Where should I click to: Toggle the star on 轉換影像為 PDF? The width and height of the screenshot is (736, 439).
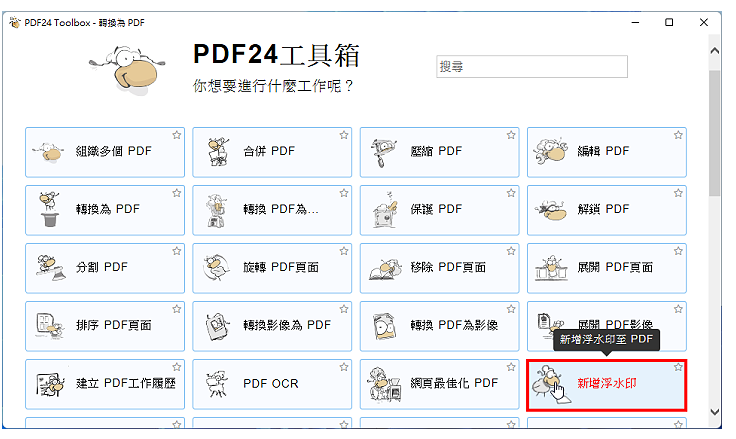[x=344, y=309]
